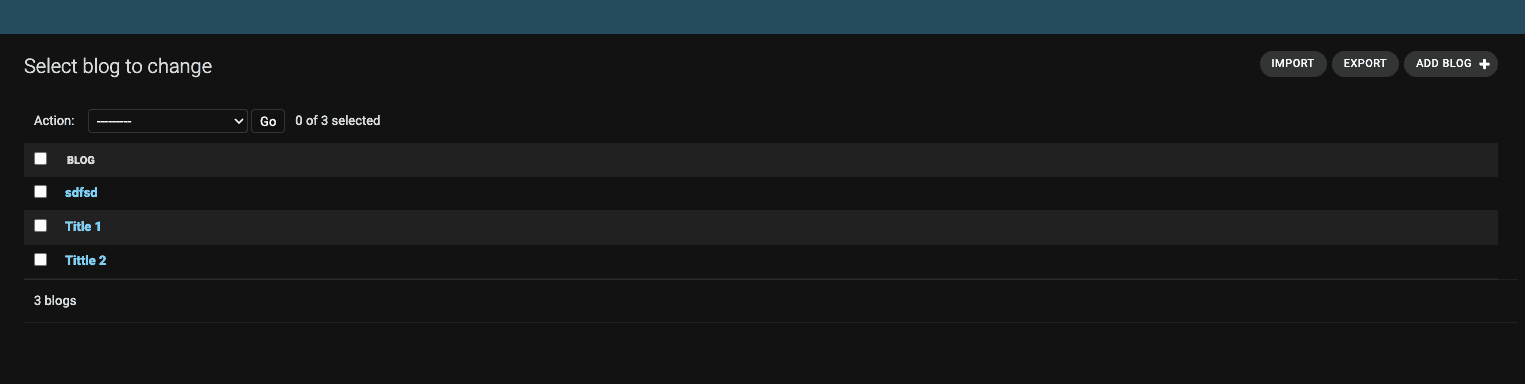Check the box next to Title 1
The image size is (1525, 384).
40,225
